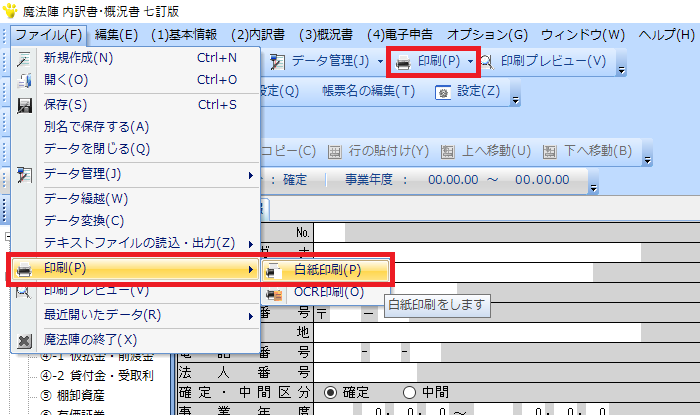
Task: Expand テキストファイルの読込・出力(Z) submenu arrow
Action: tap(251, 244)
